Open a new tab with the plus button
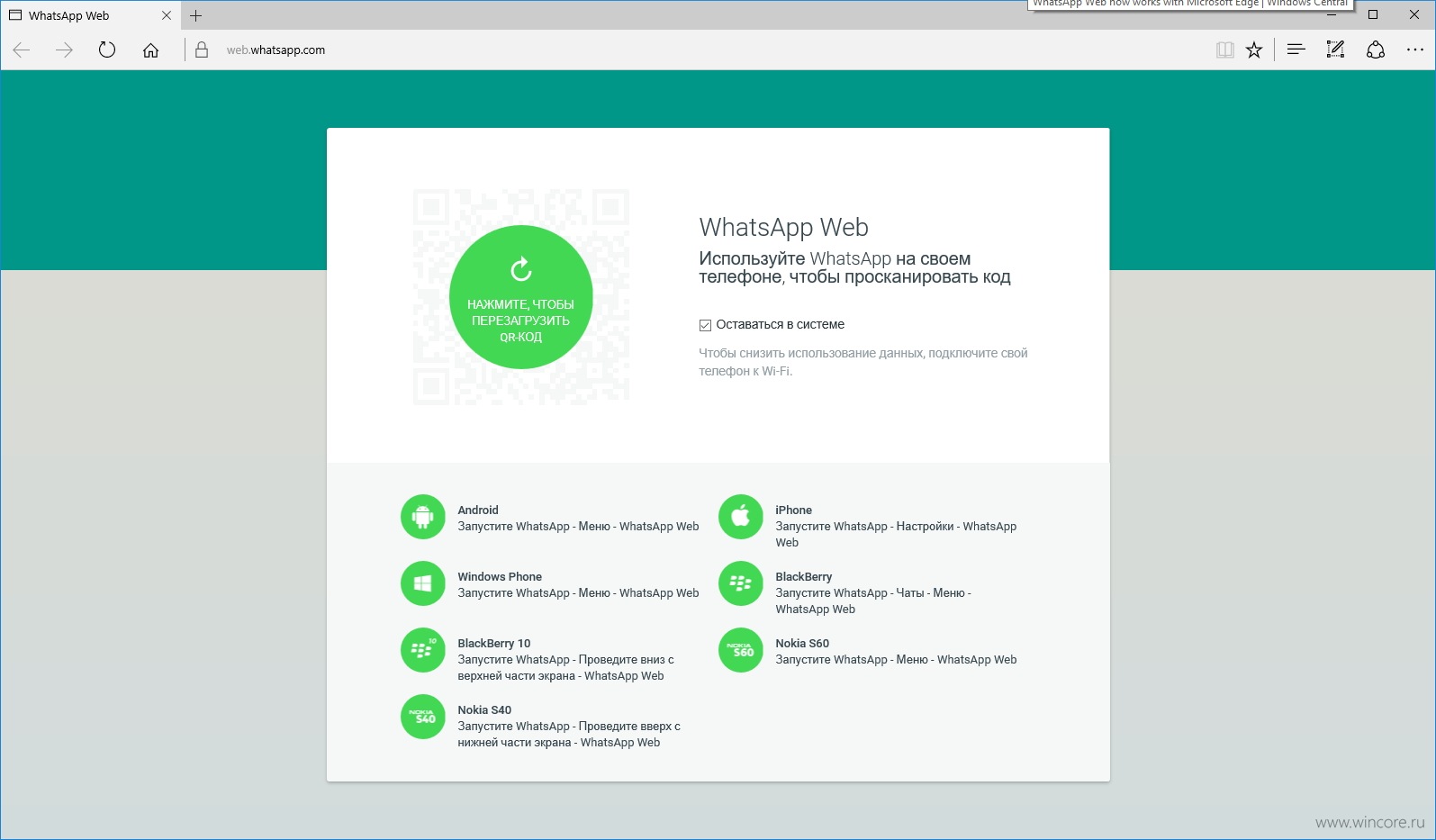This screenshot has height=840, width=1436. (x=195, y=15)
